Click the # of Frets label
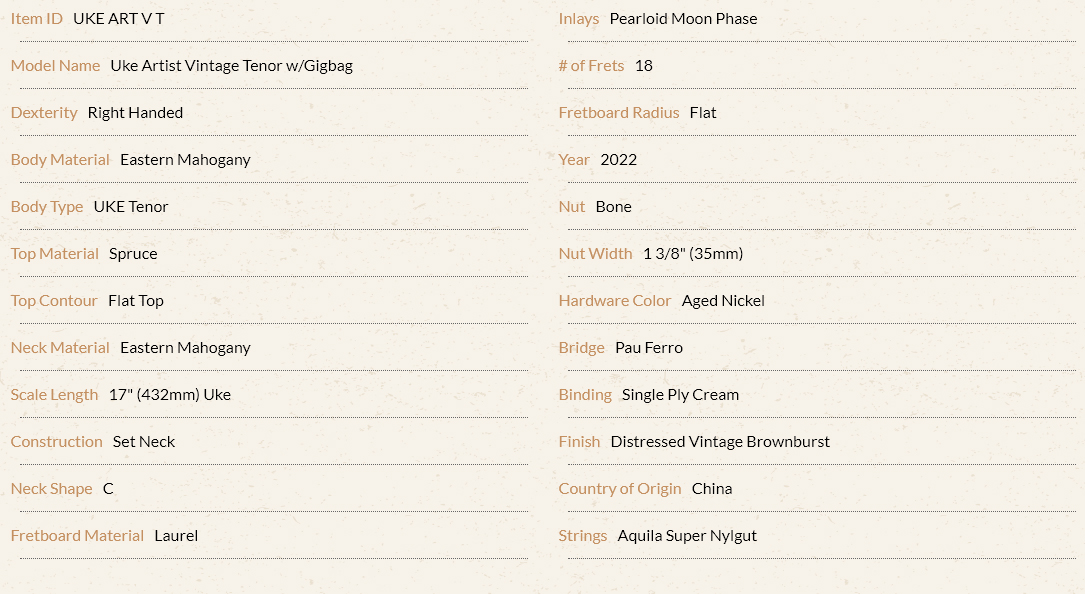1085x594 pixels. (x=591, y=66)
